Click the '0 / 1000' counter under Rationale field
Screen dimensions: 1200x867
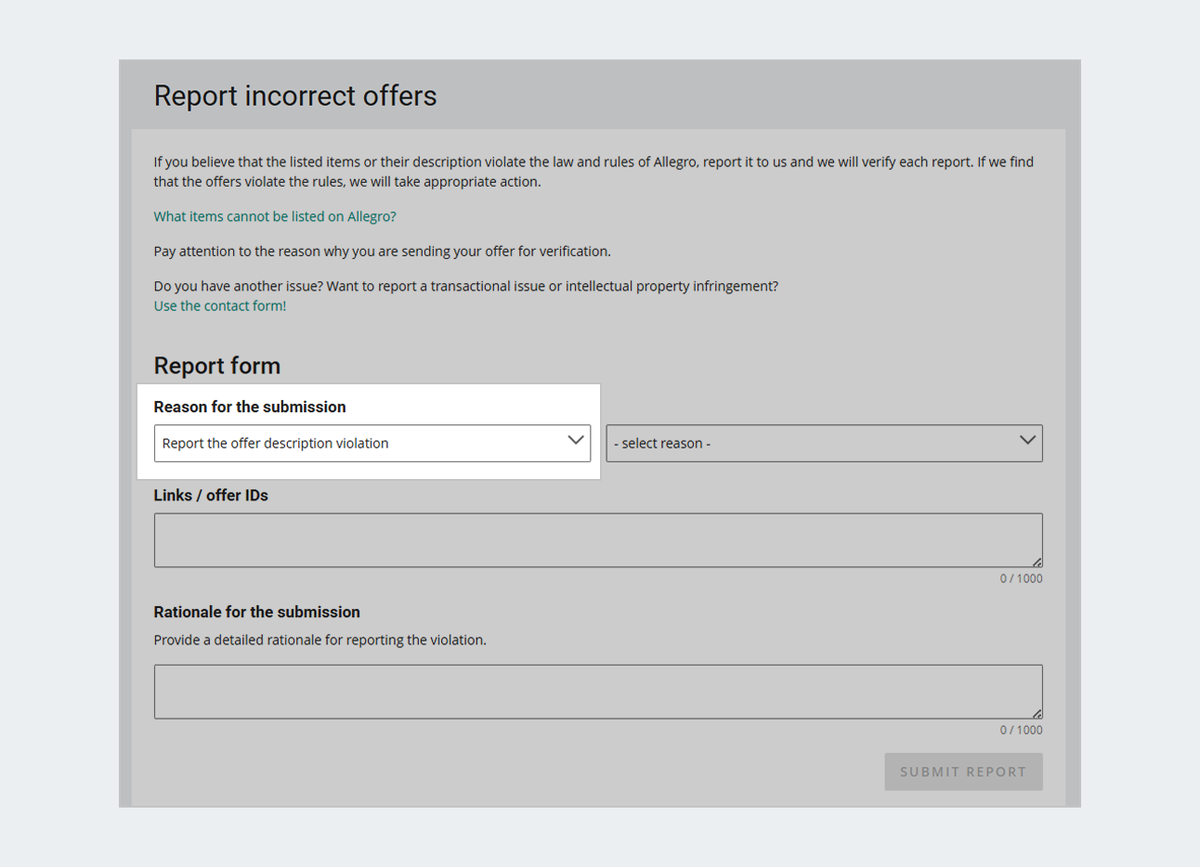pyautogui.click(x=1020, y=730)
